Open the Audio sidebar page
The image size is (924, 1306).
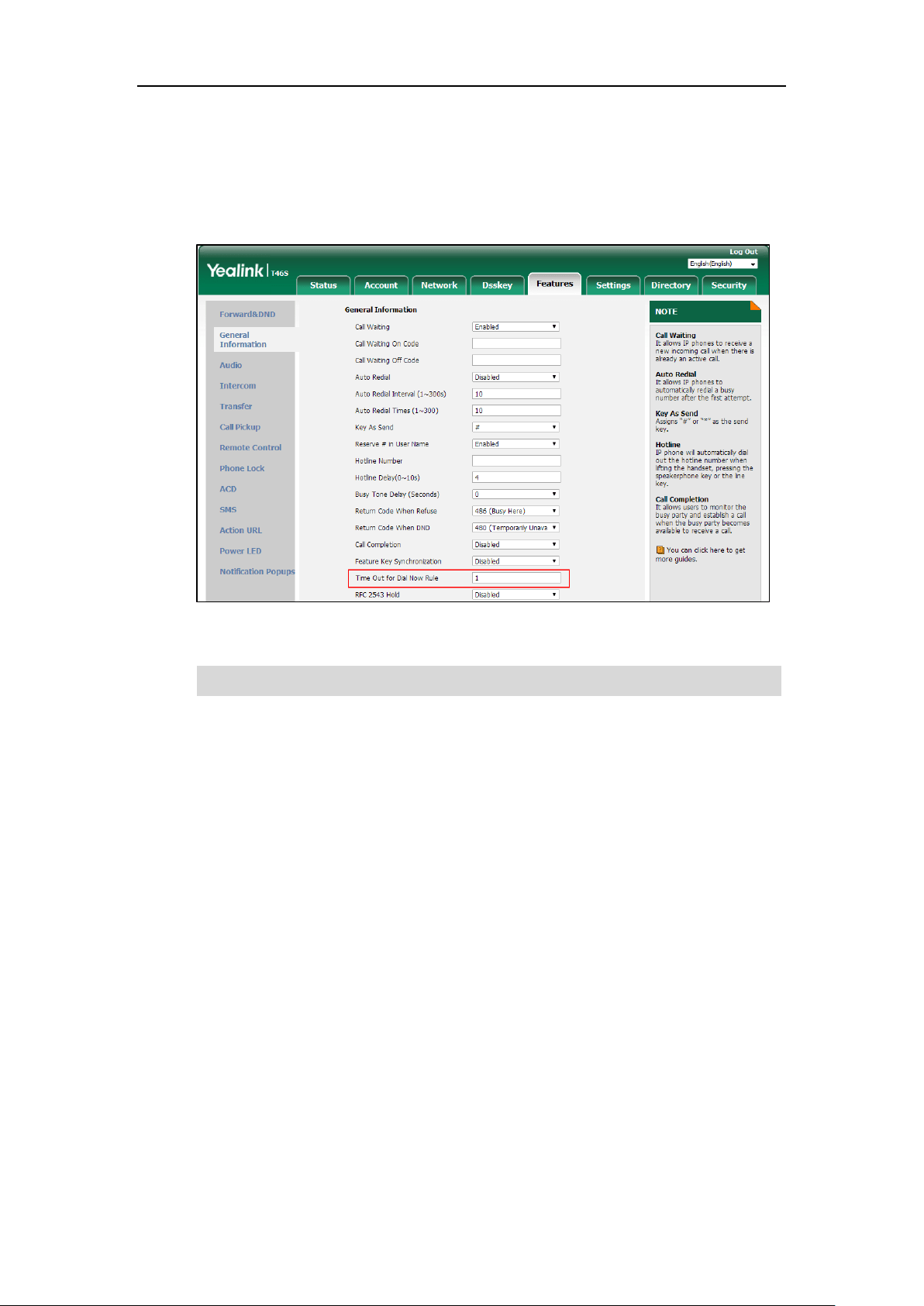pos(230,365)
